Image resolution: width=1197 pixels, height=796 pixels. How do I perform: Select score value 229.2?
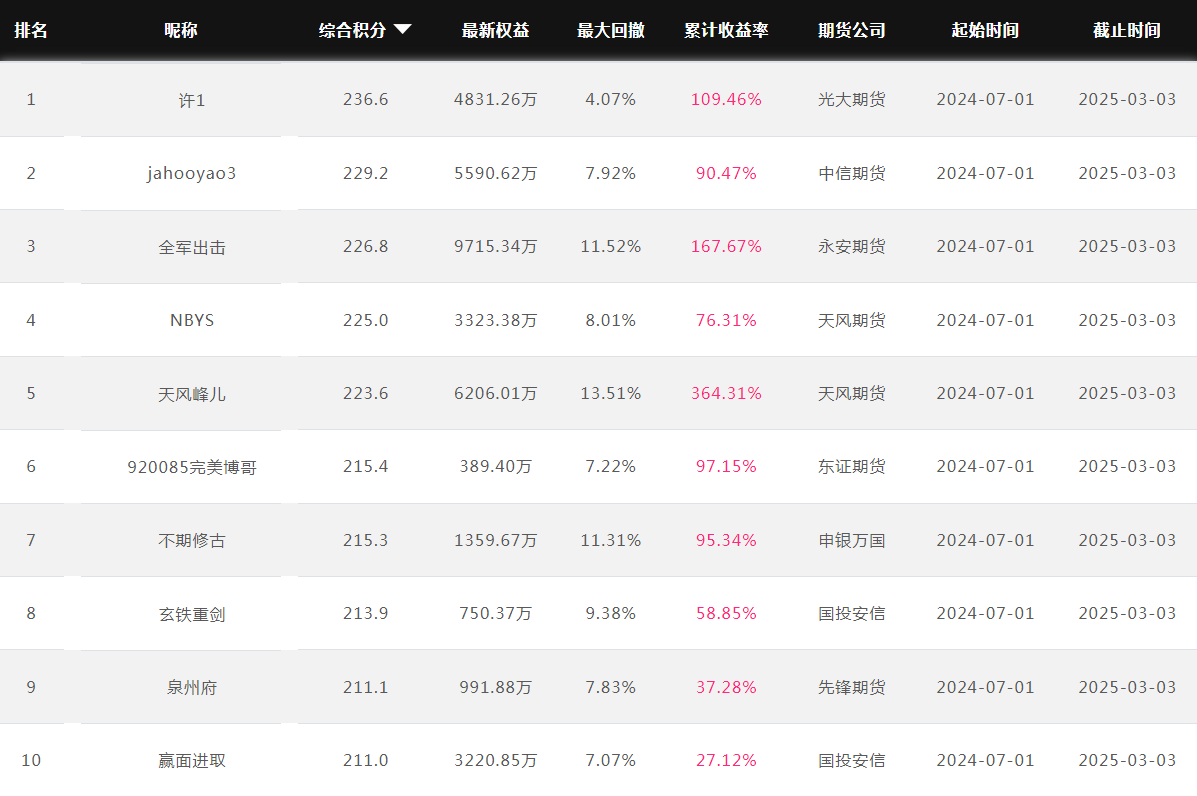[x=366, y=173]
